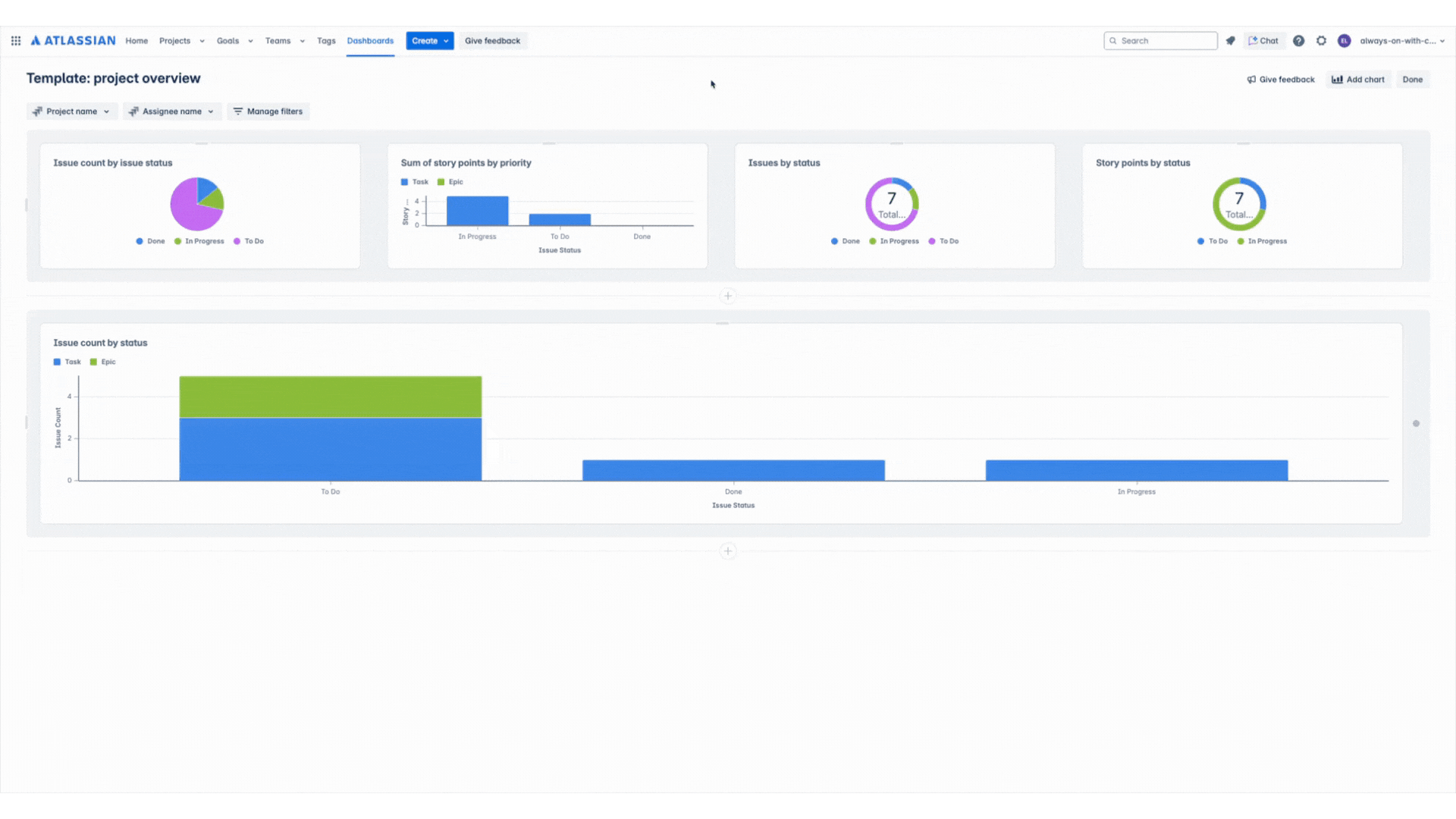Switch to the Dashboards tab

coord(370,41)
